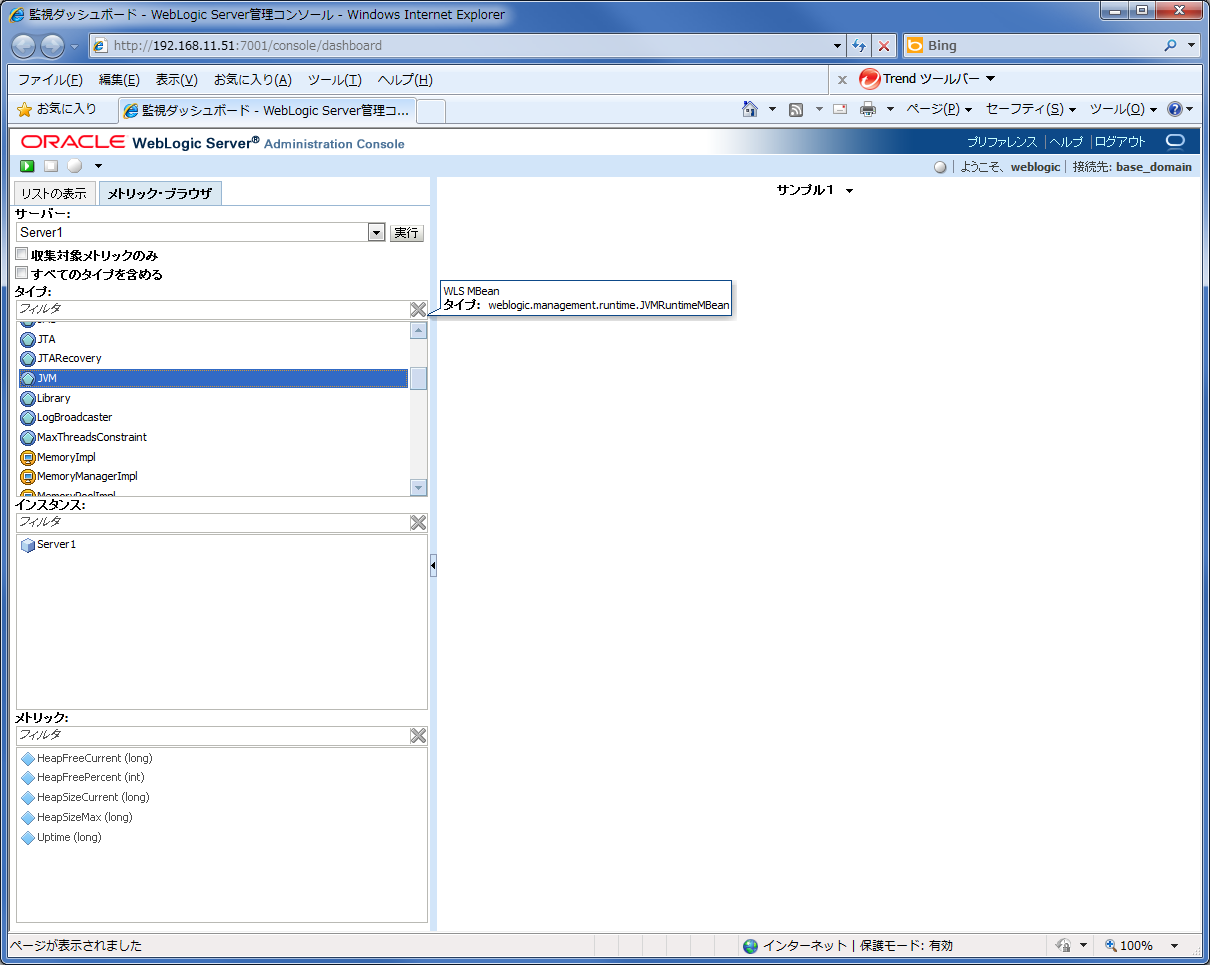Image resolution: width=1210 pixels, height=965 pixels.
Task: Click the Type filter input field
Action: pyautogui.click(x=212, y=310)
